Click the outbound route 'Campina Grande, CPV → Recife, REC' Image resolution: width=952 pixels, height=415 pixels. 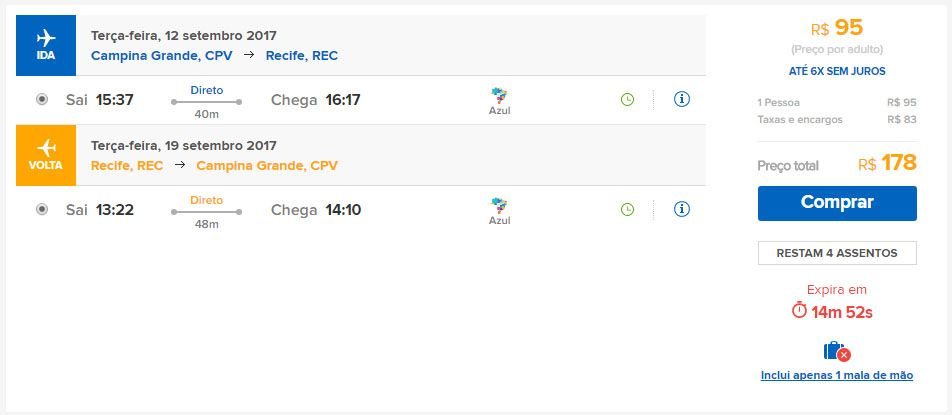point(214,56)
